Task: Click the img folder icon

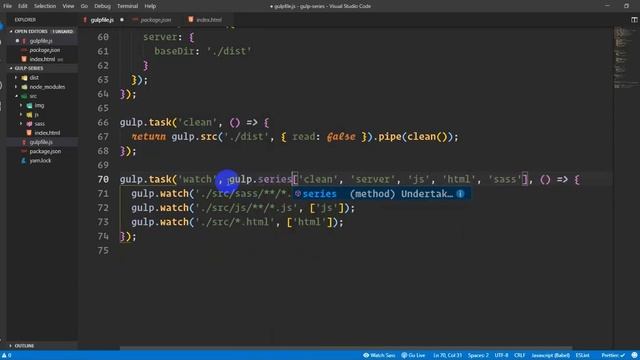Action: click(29, 105)
